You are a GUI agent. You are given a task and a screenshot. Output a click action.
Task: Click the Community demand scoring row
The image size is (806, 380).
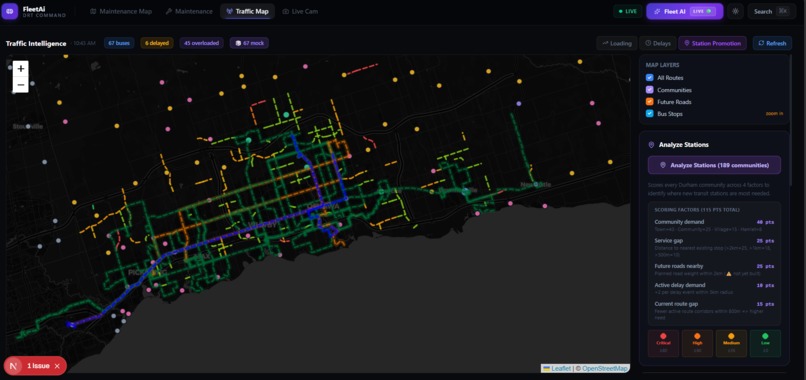coord(714,225)
